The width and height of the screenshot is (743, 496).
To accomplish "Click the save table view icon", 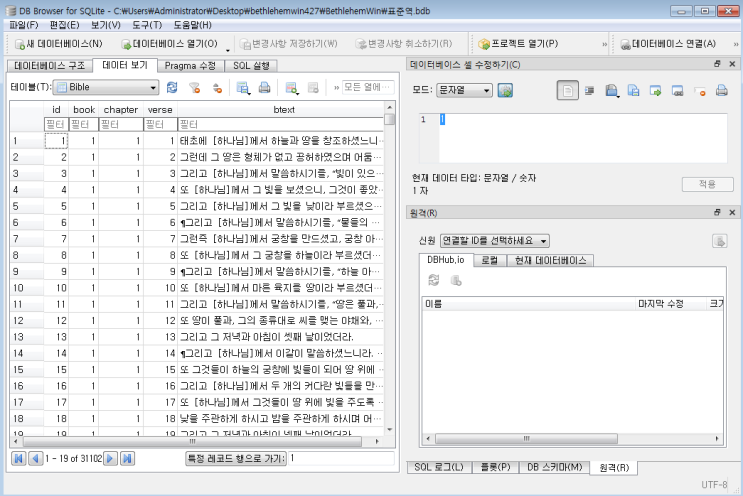I will pos(243,88).
